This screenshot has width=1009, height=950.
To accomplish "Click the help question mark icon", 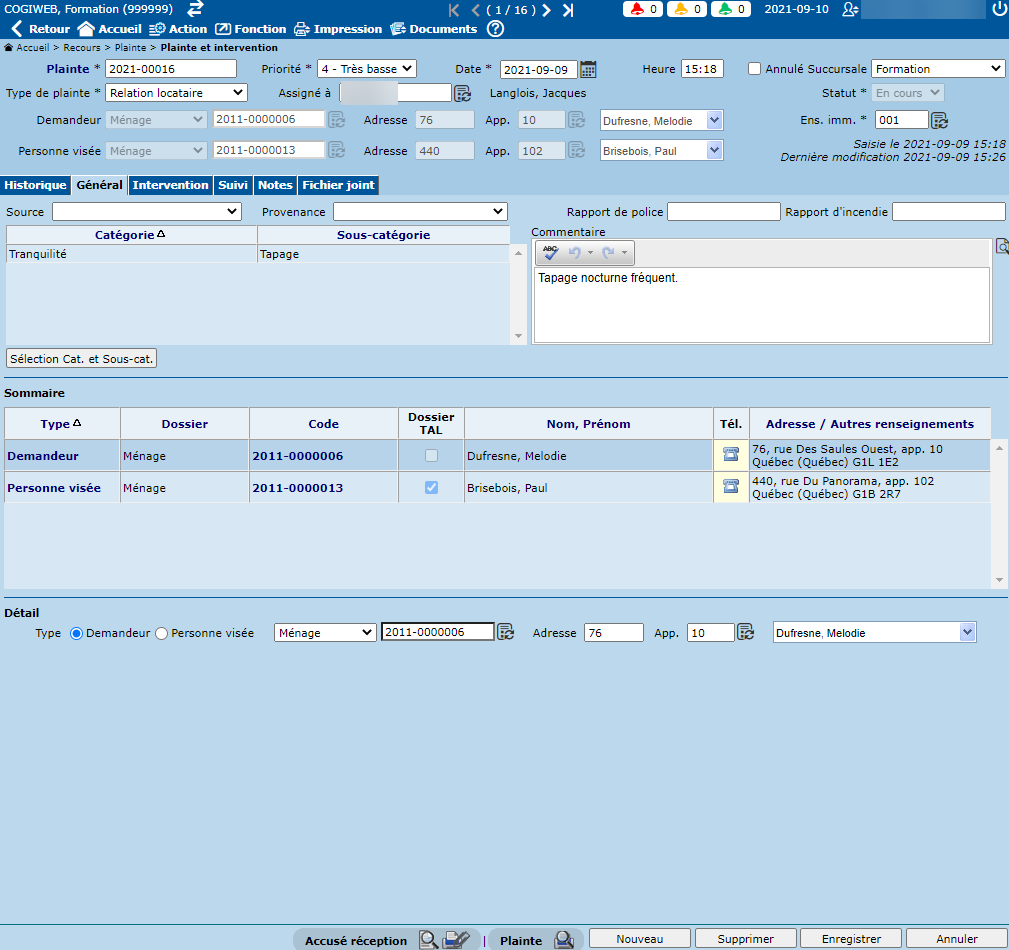I will [x=495, y=29].
